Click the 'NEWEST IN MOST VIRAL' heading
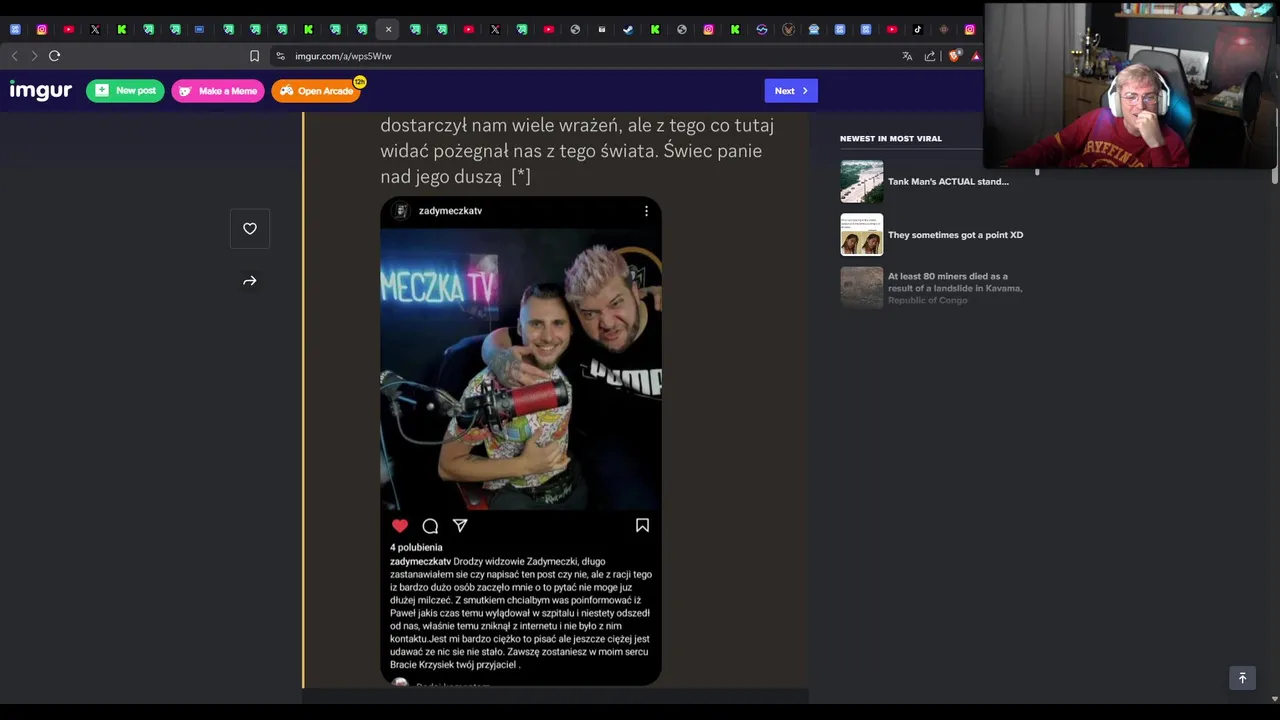 point(891,139)
